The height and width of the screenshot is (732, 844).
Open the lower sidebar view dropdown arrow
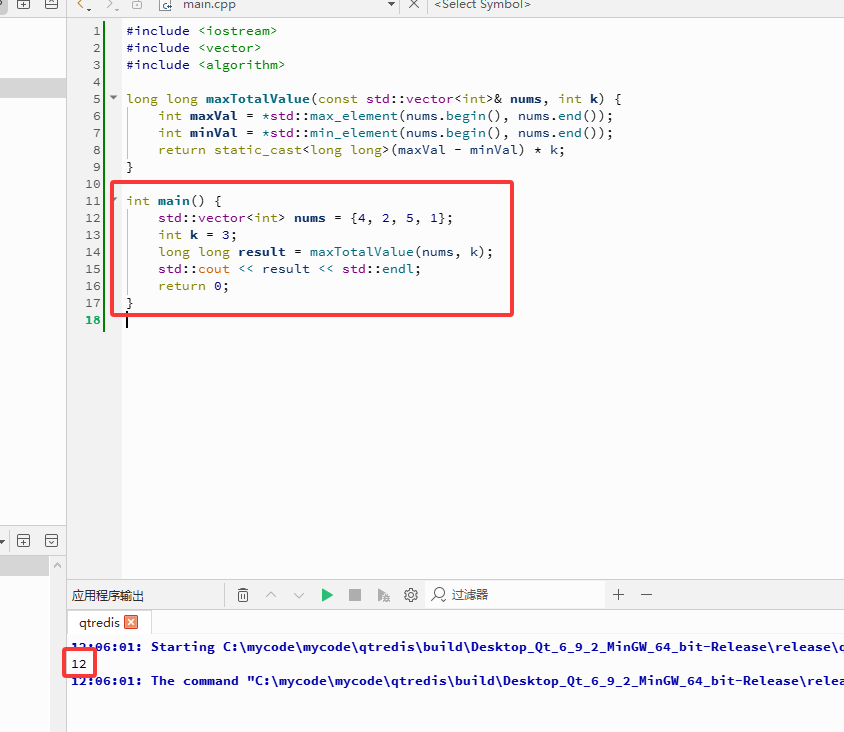click(3, 541)
